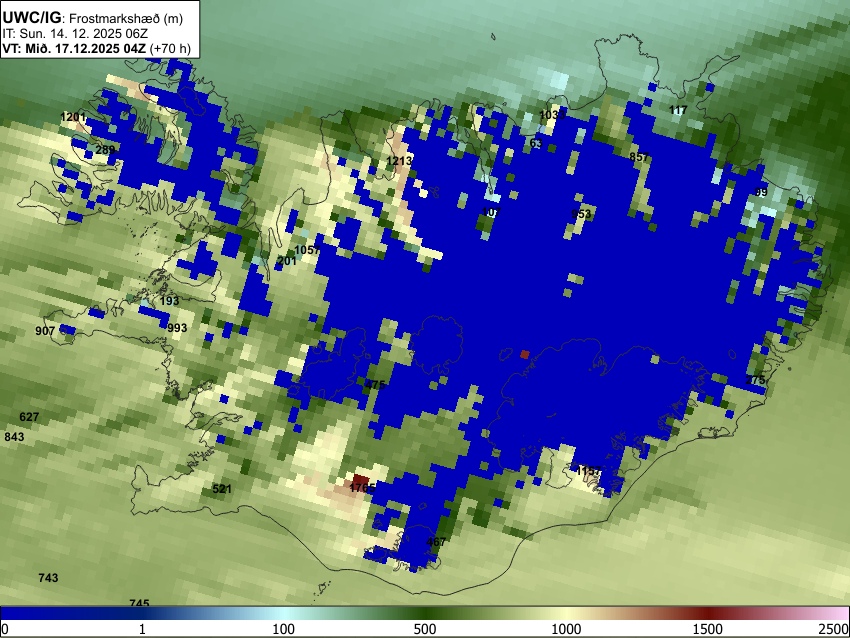Click the map value '475'
Image resolution: width=850 pixels, height=638 pixels.
tap(375, 385)
